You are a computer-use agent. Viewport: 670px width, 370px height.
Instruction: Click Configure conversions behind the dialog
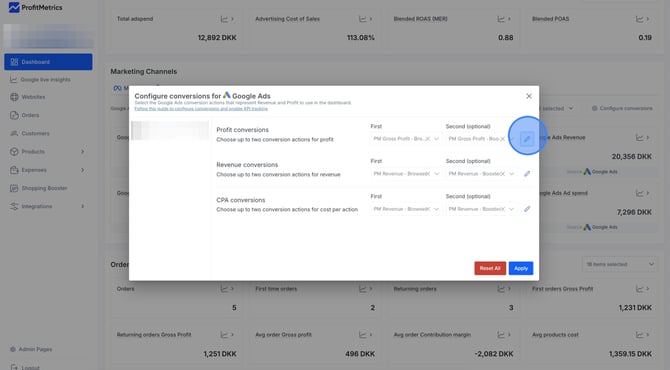tap(622, 109)
